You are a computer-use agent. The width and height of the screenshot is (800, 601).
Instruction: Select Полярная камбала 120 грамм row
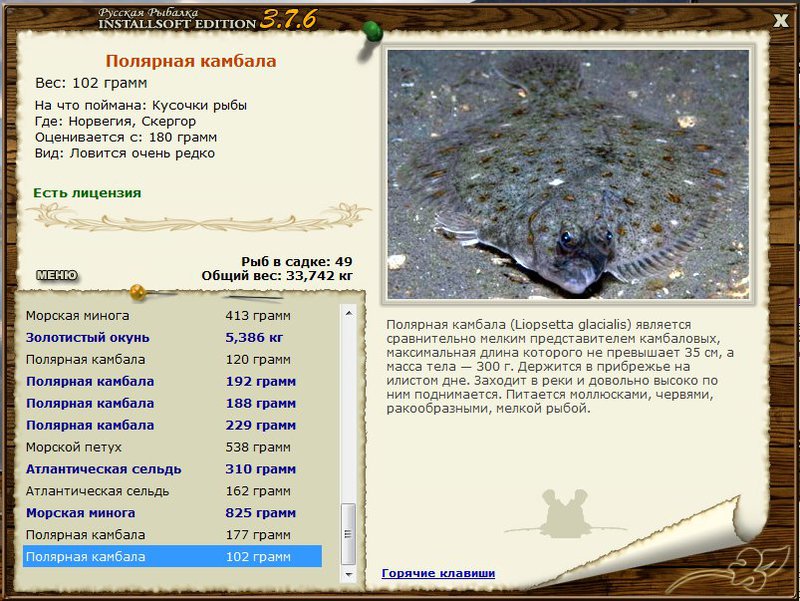click(x=172, y=360)
